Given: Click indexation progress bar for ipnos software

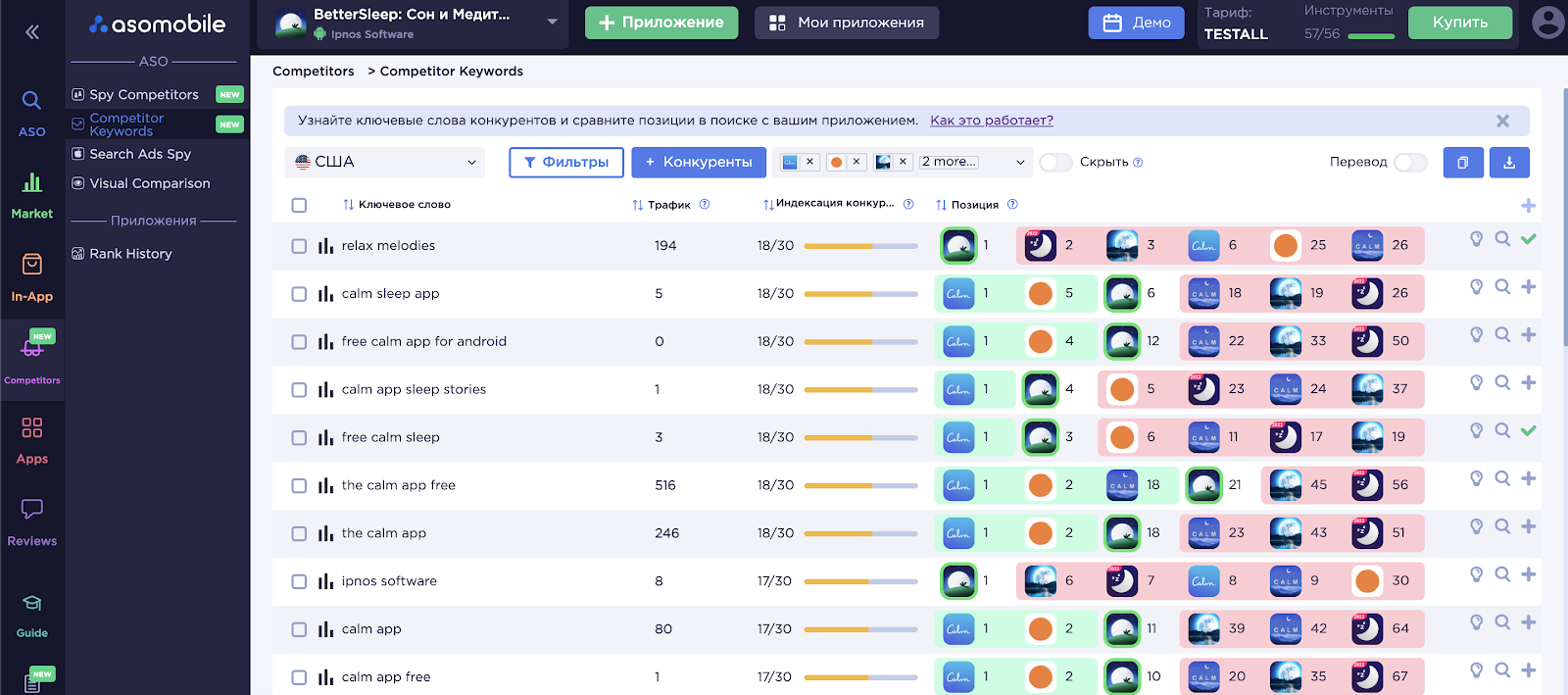Looking at the screenshot, I should [860, 581].
